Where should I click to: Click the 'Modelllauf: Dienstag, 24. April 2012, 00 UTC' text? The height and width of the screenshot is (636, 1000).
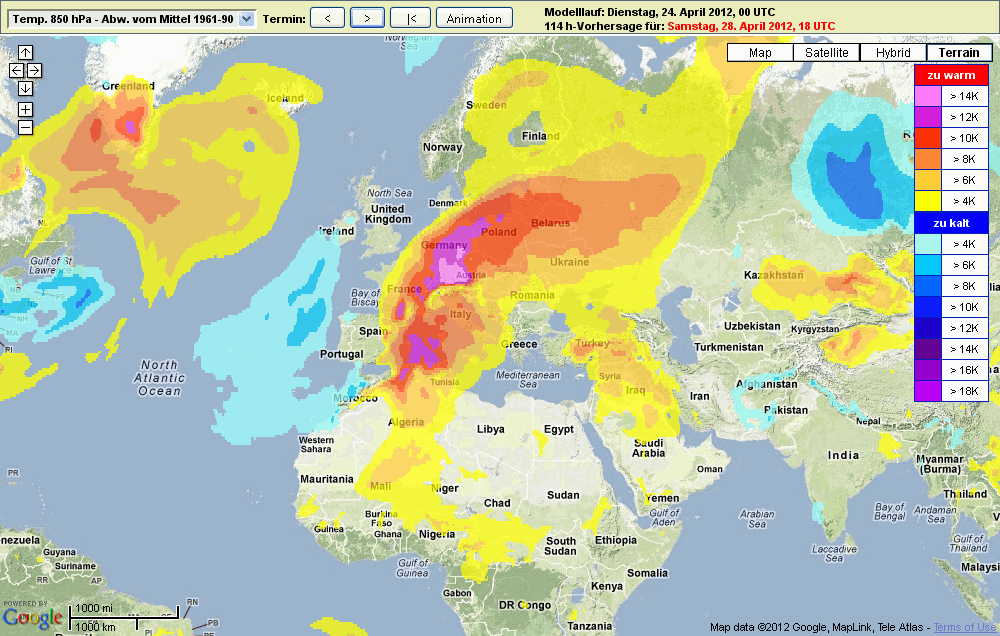[660, 12]
